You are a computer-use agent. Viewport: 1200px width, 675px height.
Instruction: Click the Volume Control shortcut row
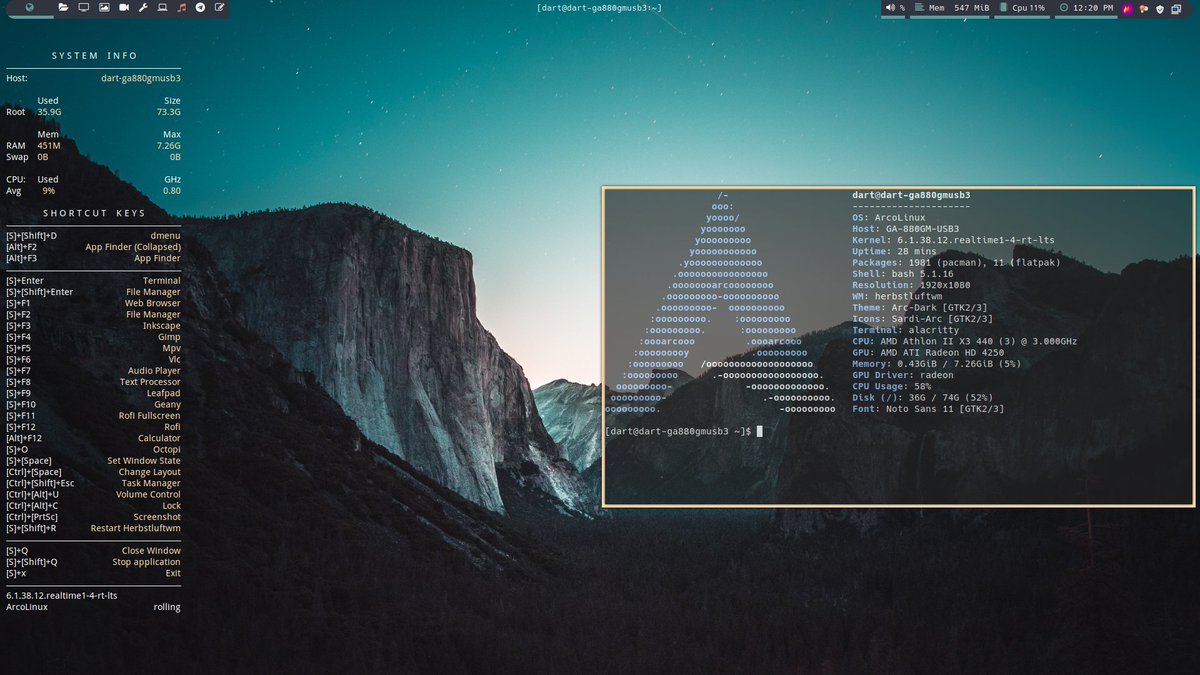coord(93,494)
